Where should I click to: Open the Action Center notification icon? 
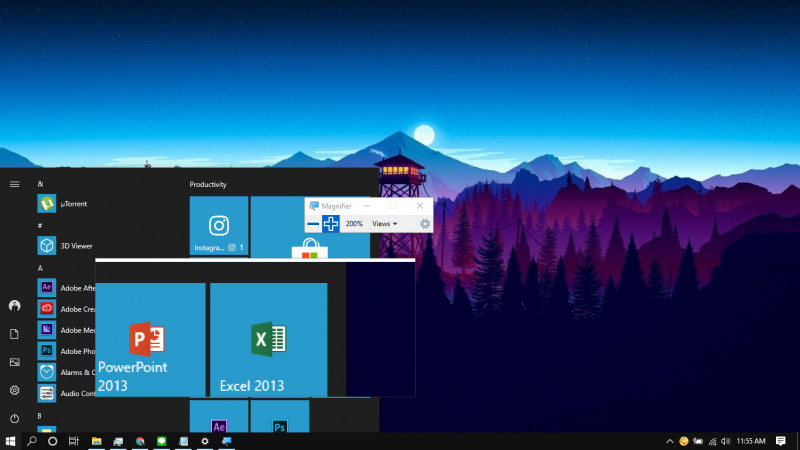click(781, 441)
